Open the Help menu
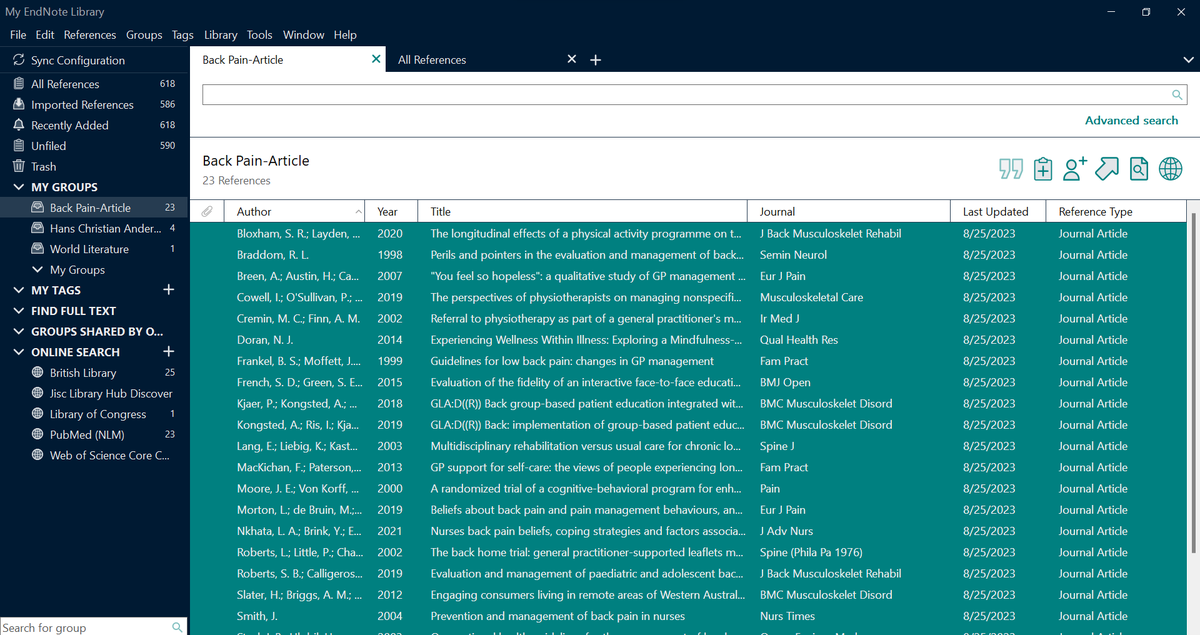 pyautogui.click(x=345, y=35)
